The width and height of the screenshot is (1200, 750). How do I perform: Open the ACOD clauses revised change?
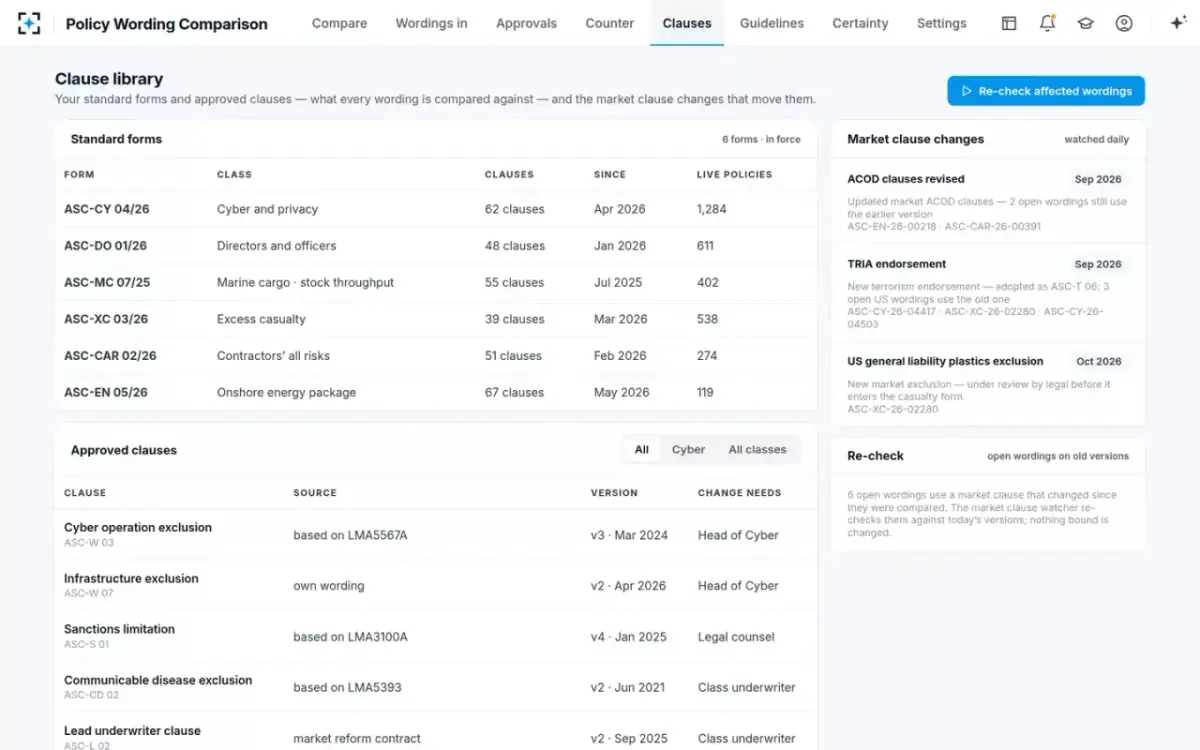989,202
